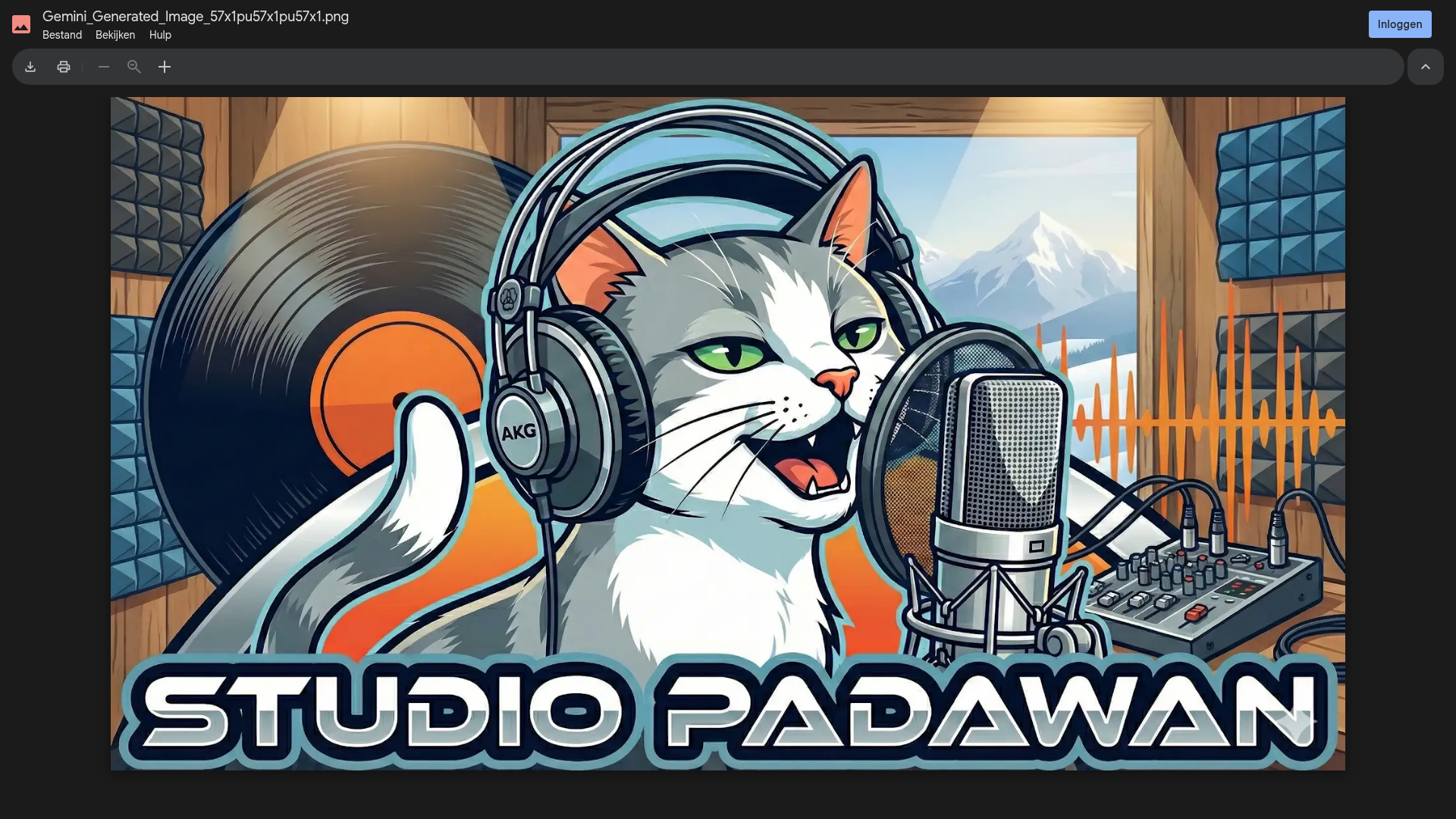Click the word PADAWAN in the image

[x=990, y=711]
